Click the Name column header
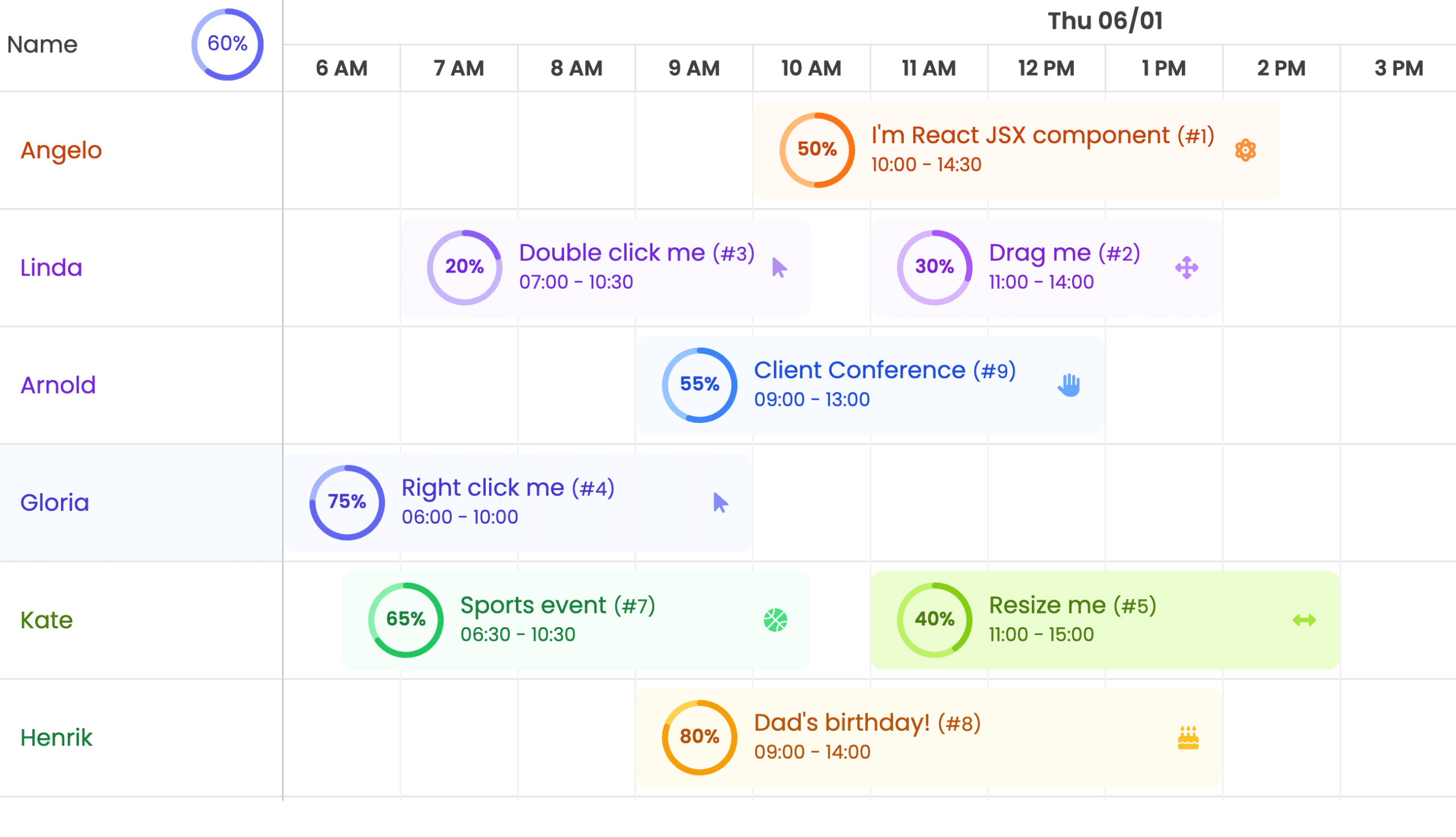Viewport: 1456px width, 837px height. [43, 45]
